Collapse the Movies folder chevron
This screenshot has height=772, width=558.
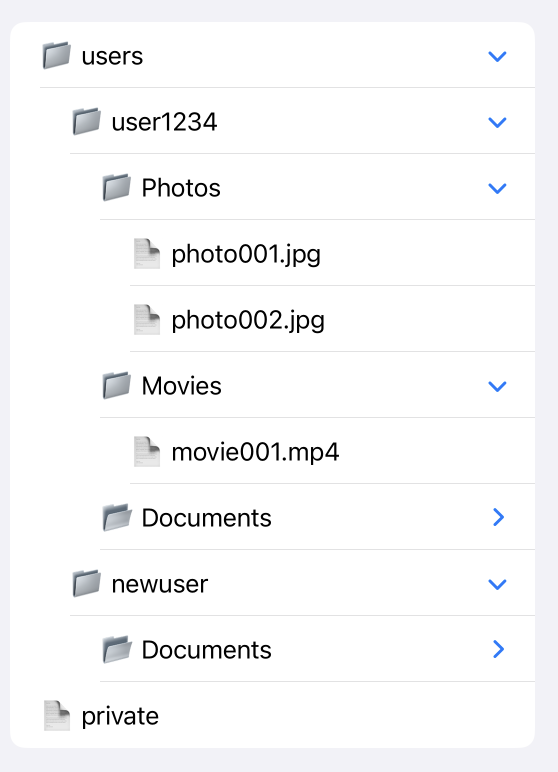coord(497,386)
